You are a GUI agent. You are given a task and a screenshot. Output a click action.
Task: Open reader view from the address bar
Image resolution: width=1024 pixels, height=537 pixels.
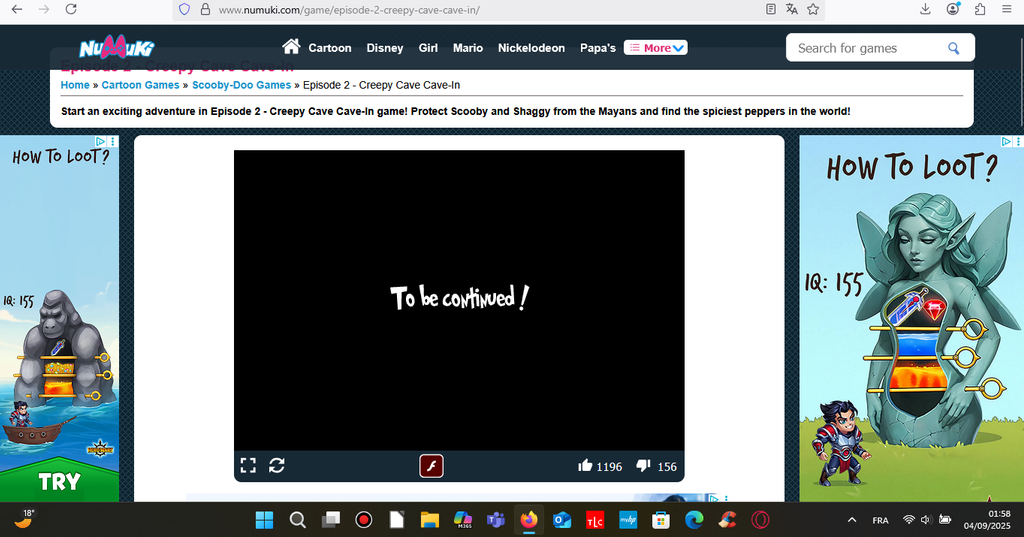point(770,9)
